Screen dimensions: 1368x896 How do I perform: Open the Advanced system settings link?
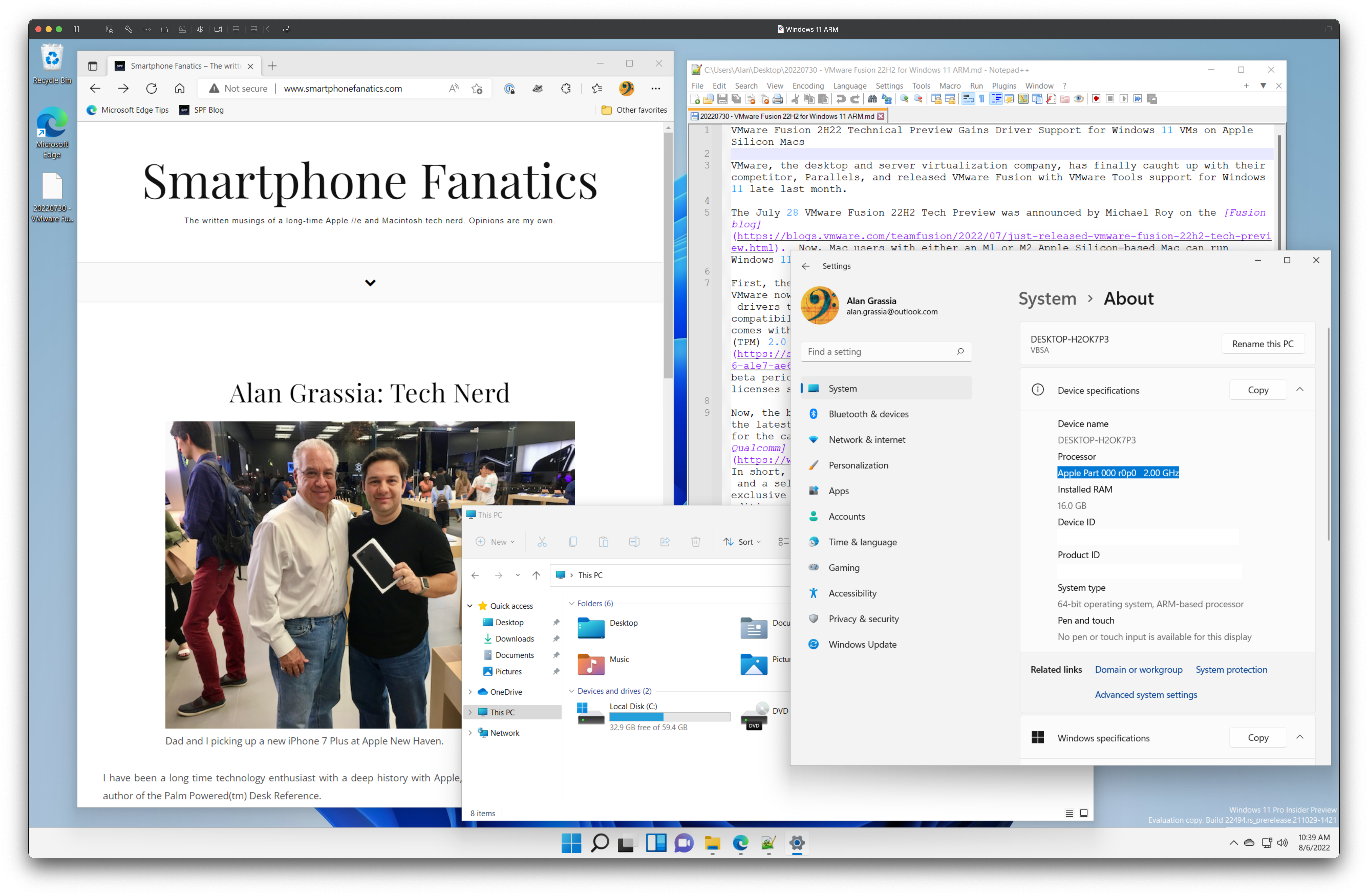(x=1146, y=695)
